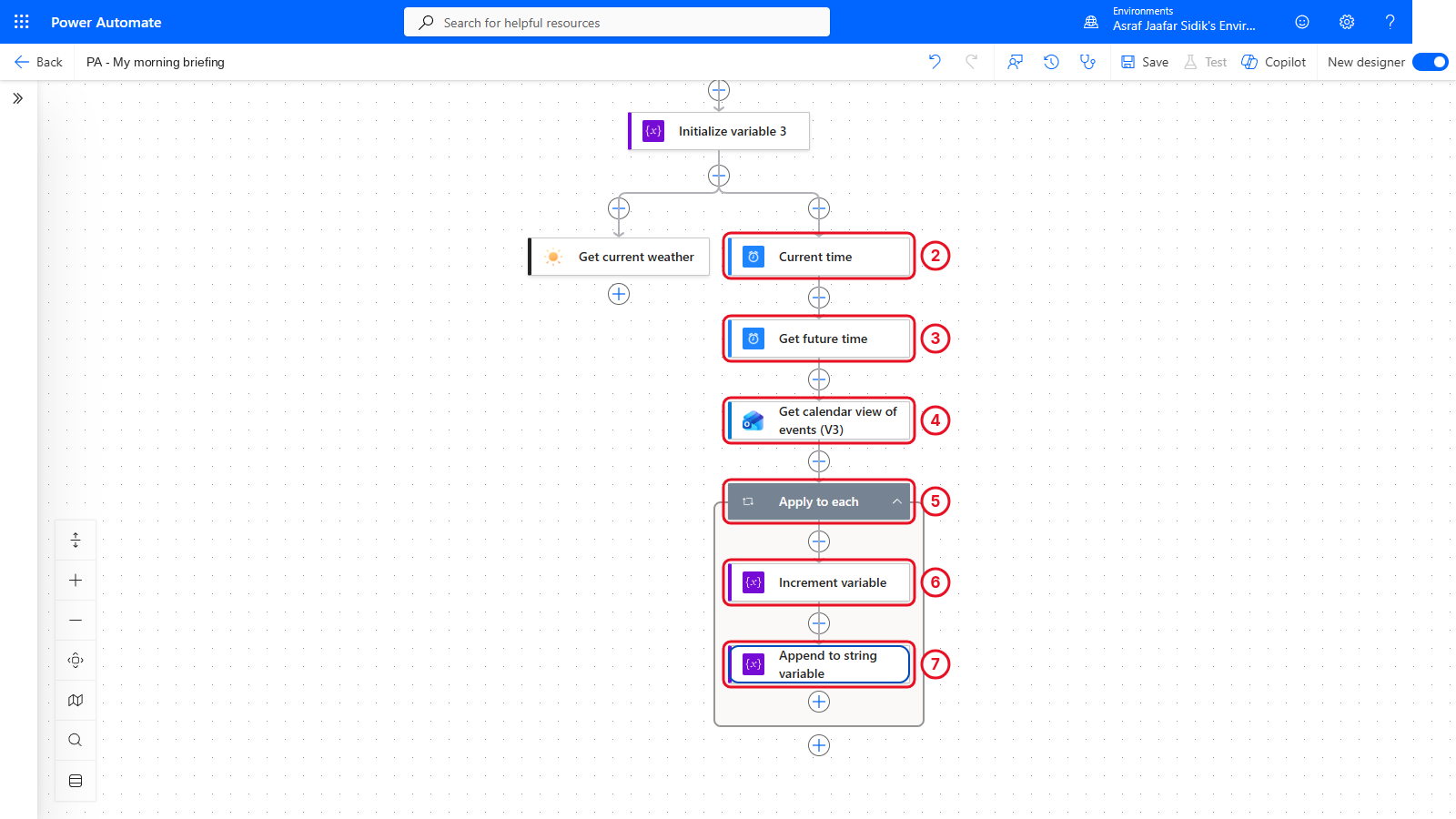Add action below Append to string variable
Screen dimensions: 1456x819
point(819,702)
